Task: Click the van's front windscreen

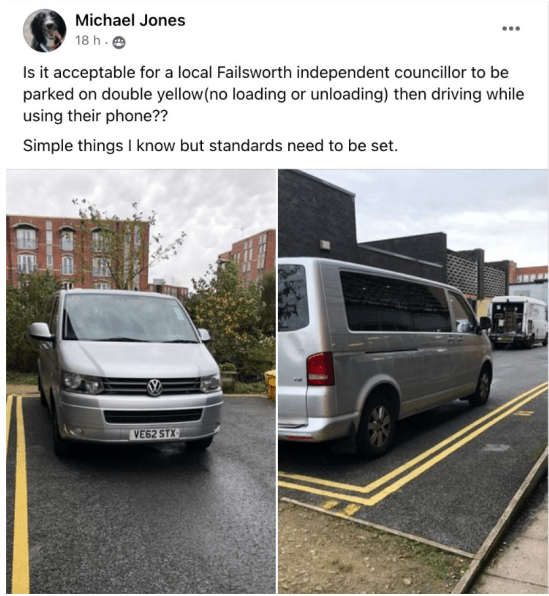Action: pos(129,317)
